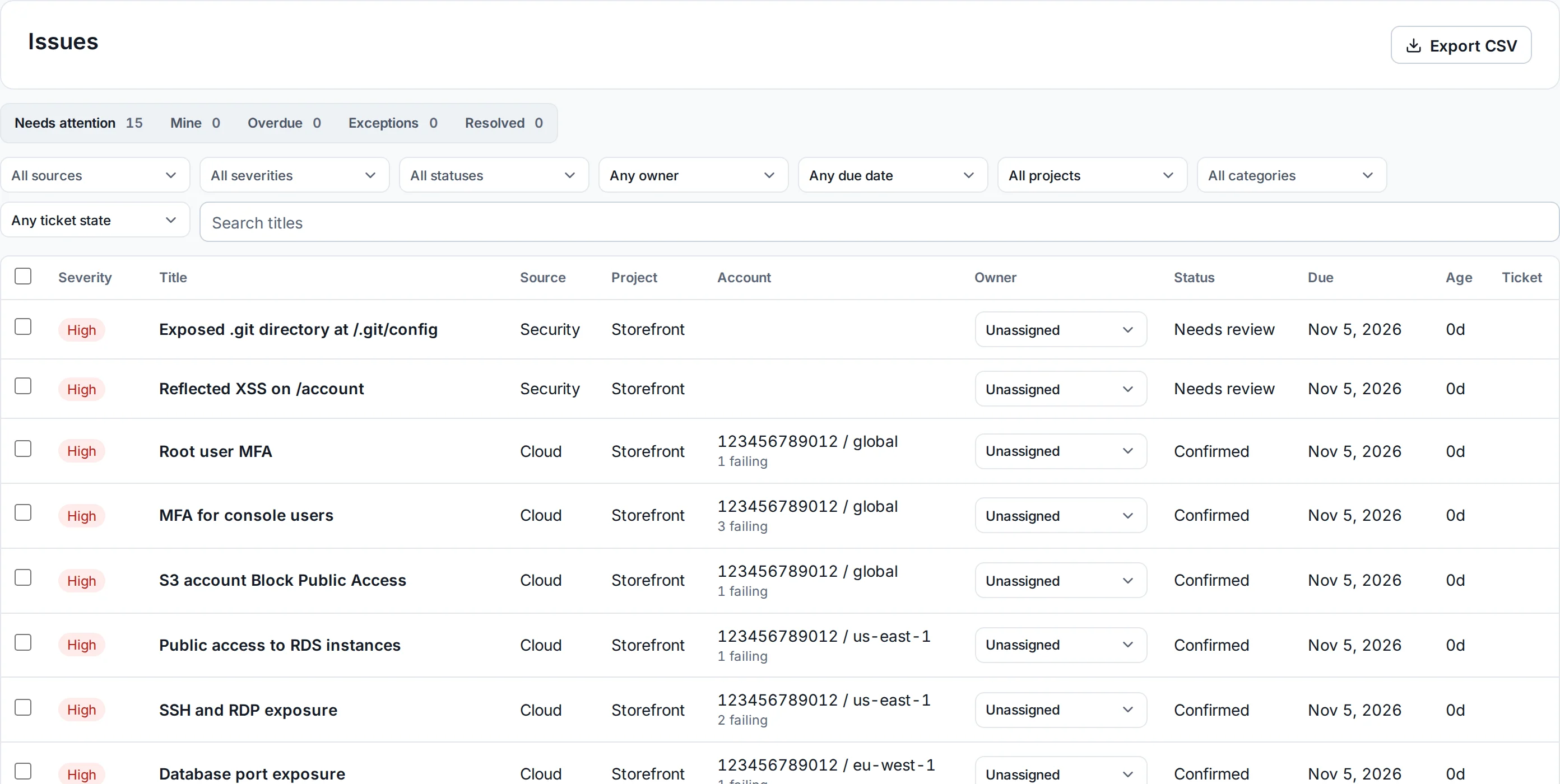Check the MFA for console users checkbox
Screen dimensions: 1560x784
tap(23, 513)
